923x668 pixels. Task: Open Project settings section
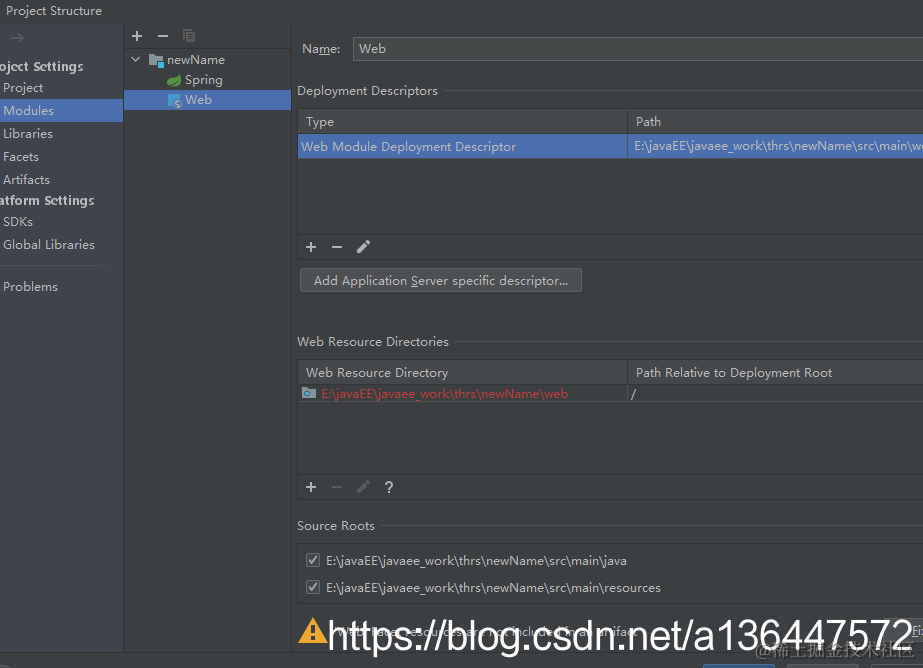click(x=23, y=88)
